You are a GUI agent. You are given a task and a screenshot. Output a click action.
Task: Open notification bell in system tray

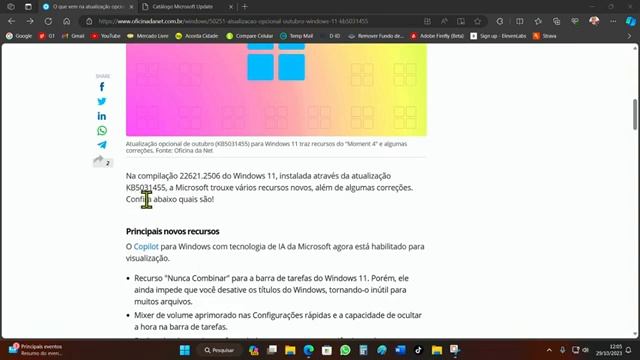(x=629, y=350)
